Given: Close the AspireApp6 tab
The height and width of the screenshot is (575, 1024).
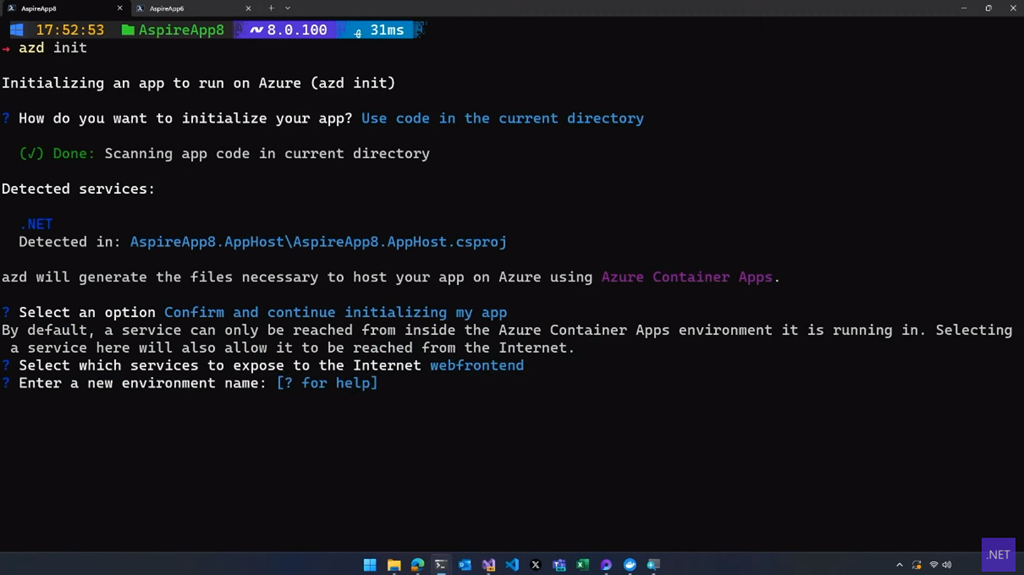Looking at the screenshot, I should [x=248, y=8].
